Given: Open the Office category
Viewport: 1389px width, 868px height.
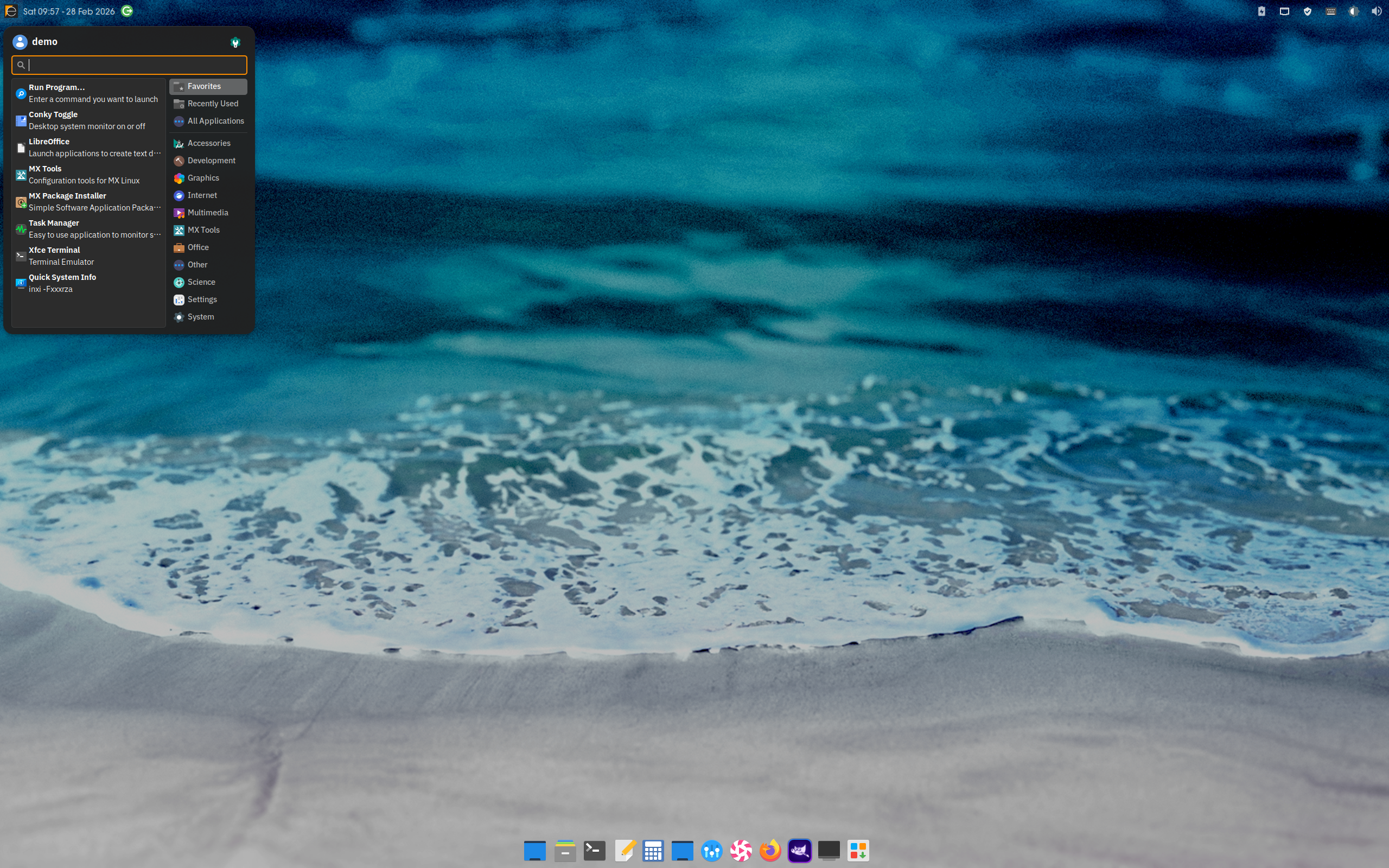Looking at the screenshot, I should click(208, 247).
